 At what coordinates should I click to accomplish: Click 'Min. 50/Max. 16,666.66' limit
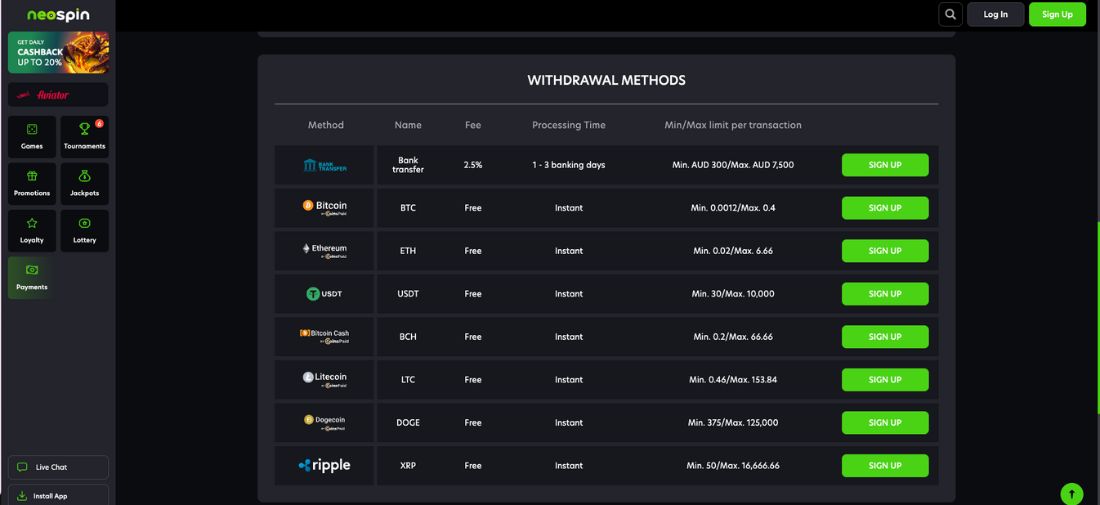pyautogui.click(x=733, y=465)
